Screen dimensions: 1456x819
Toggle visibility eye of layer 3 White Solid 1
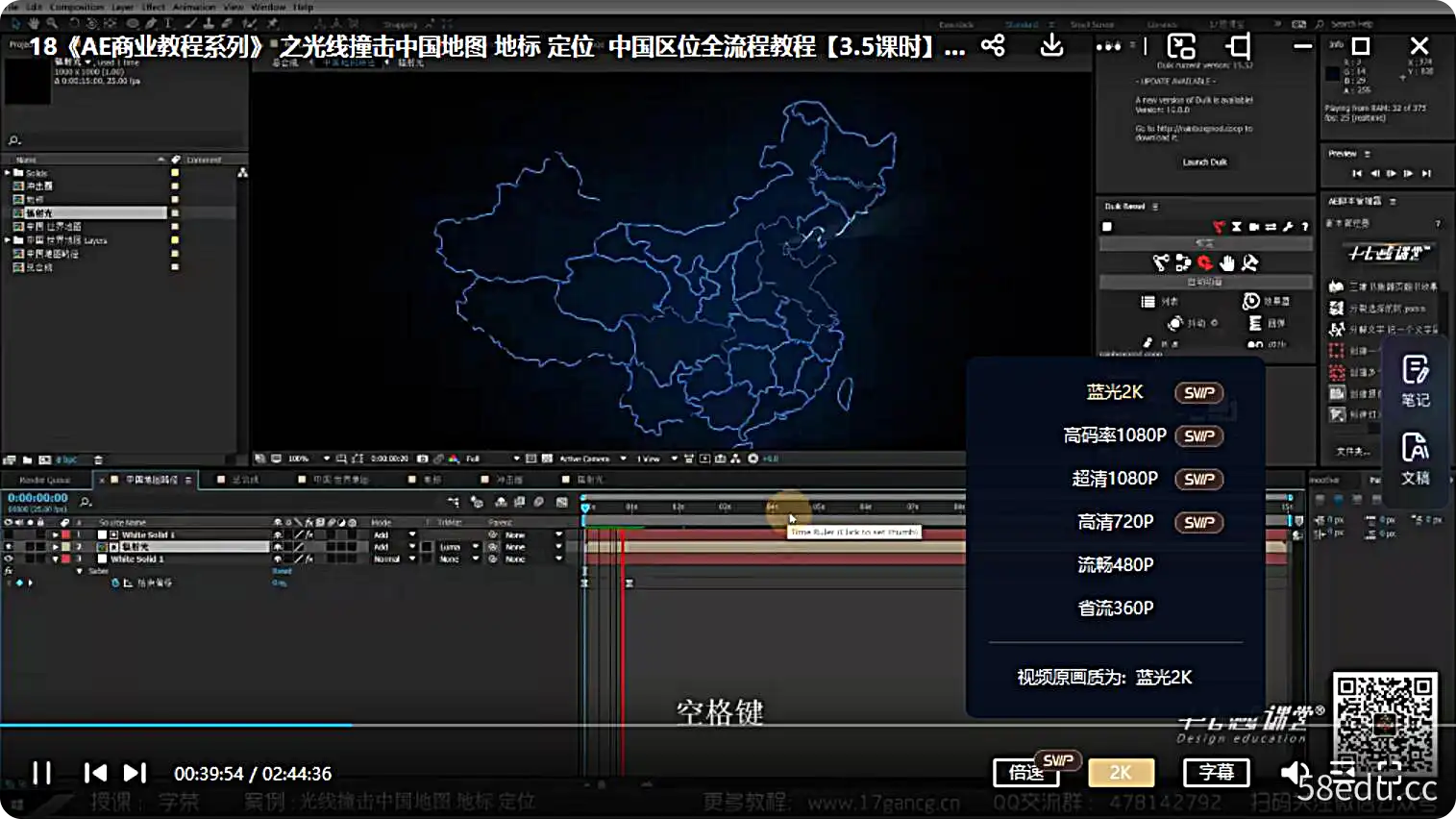pos(9,558)
